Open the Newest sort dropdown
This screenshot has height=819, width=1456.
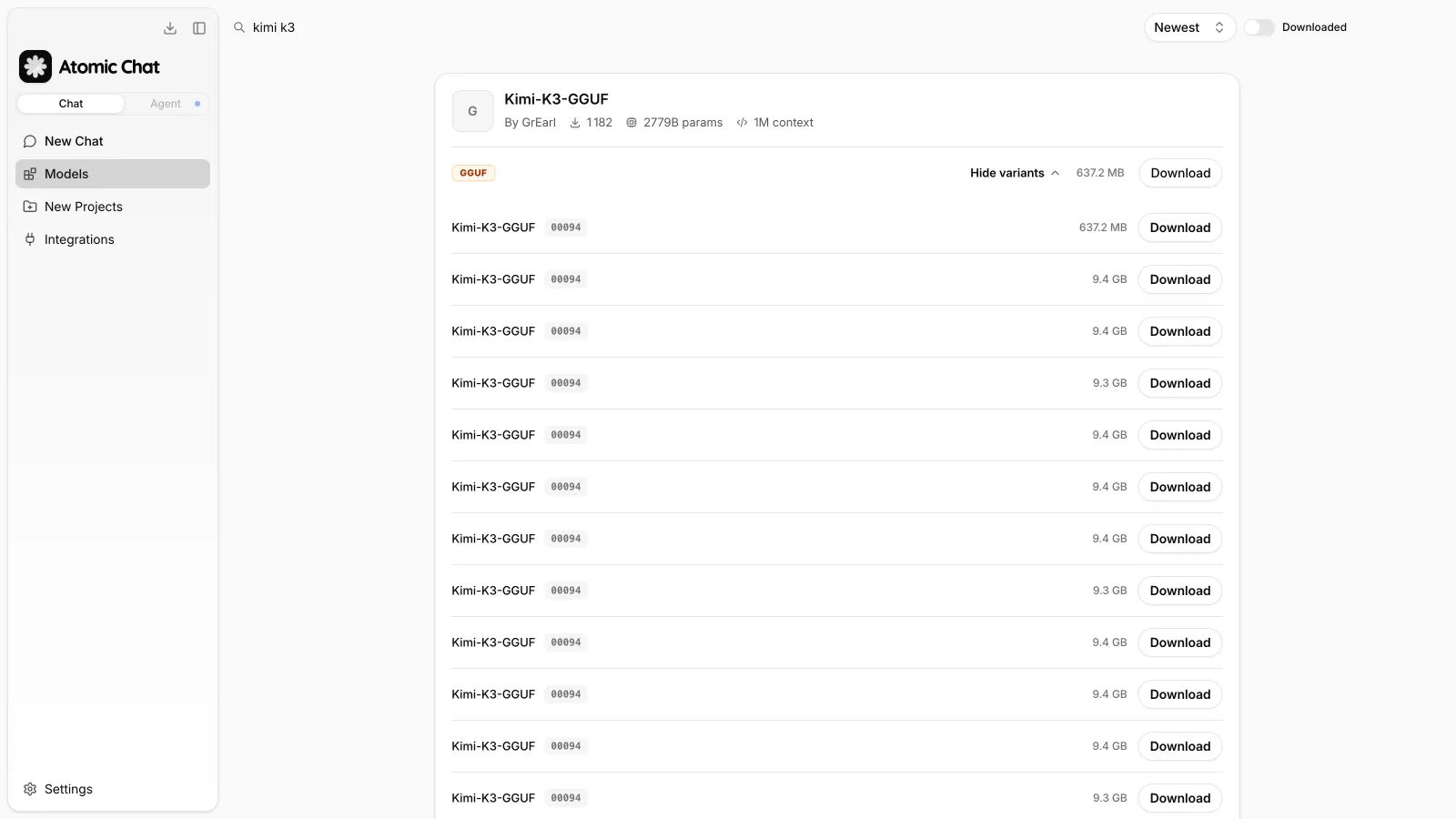tap(1189, 27)
